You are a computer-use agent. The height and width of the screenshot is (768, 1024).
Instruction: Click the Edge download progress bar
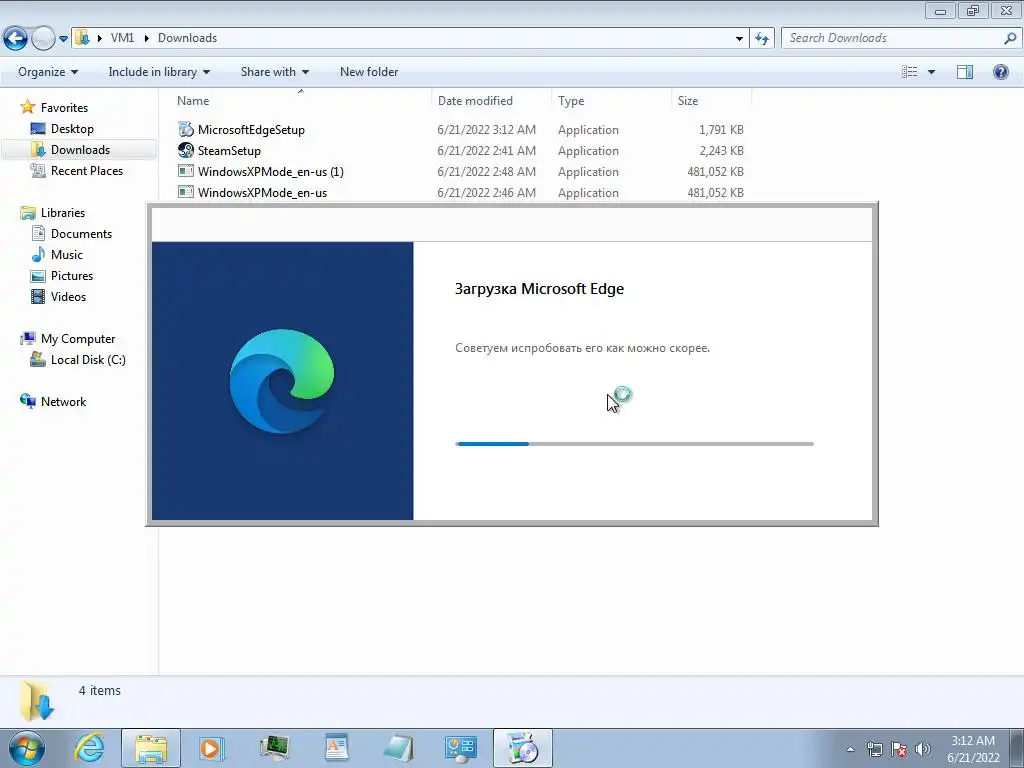[x=634, y=444]
